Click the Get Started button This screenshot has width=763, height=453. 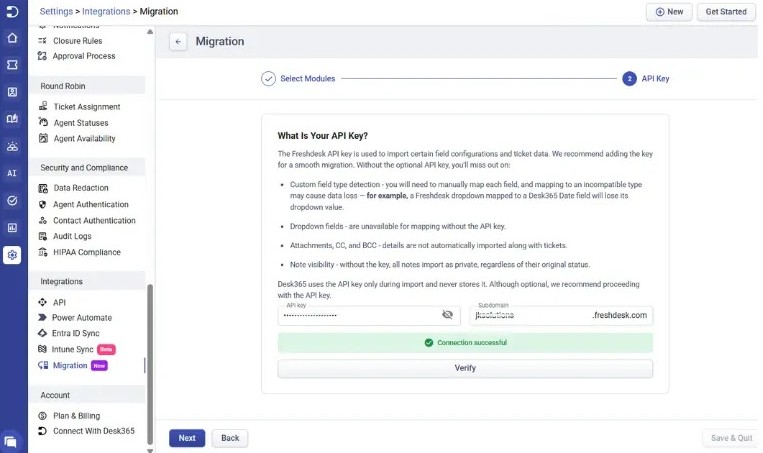point(726,12)
